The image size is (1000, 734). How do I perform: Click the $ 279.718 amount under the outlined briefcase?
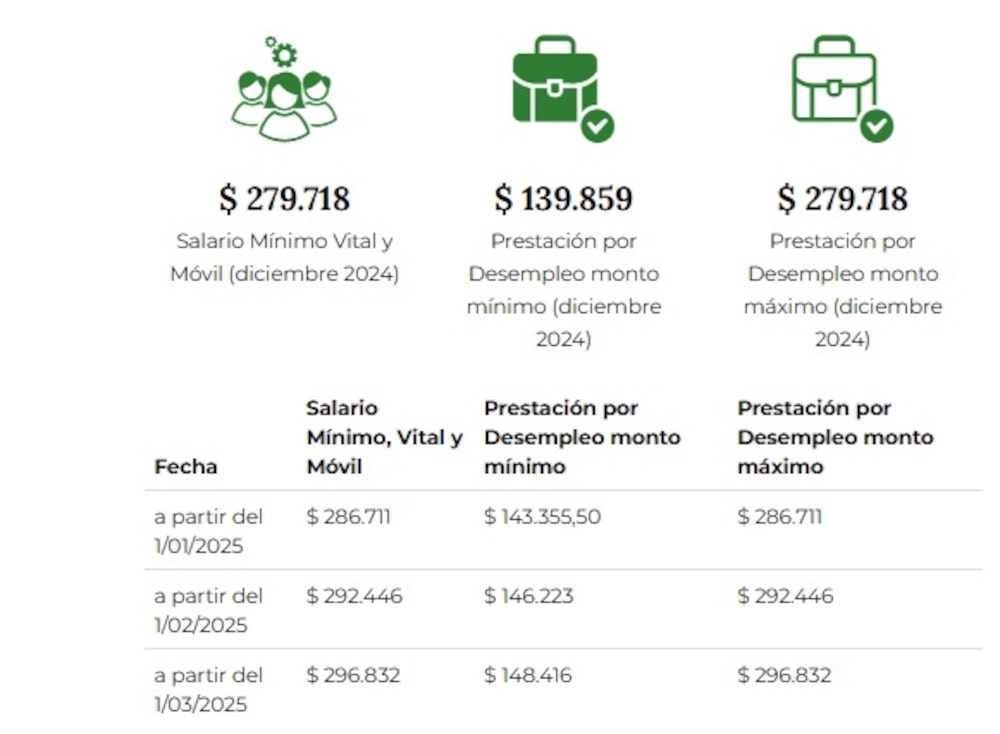[843, 199]
